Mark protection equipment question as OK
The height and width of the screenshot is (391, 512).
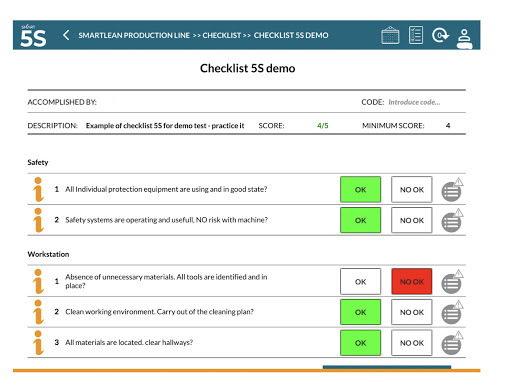pyautogui.click(x=360, y=189)
